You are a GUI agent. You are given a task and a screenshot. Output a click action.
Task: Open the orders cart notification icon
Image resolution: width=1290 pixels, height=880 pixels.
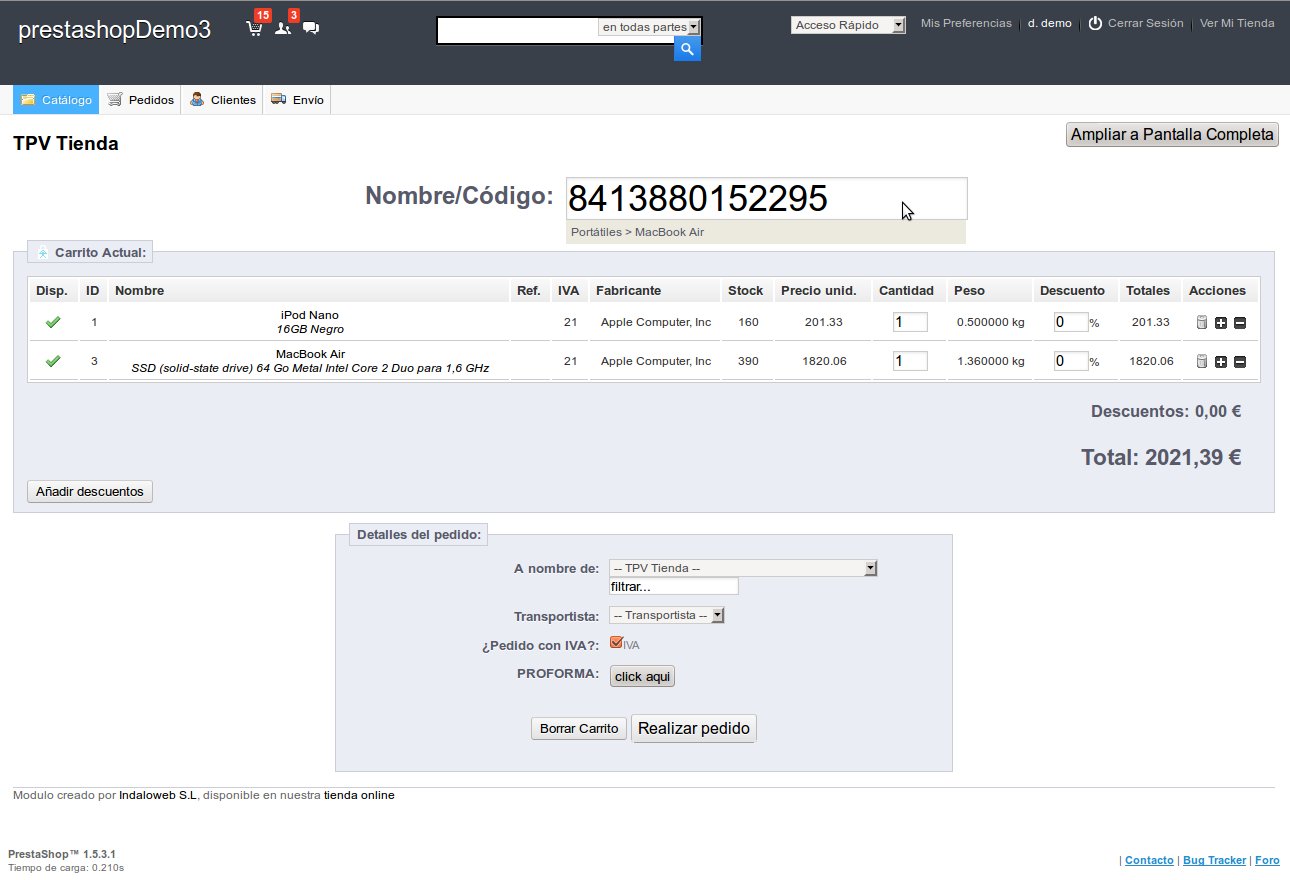(x=254, y=28)
